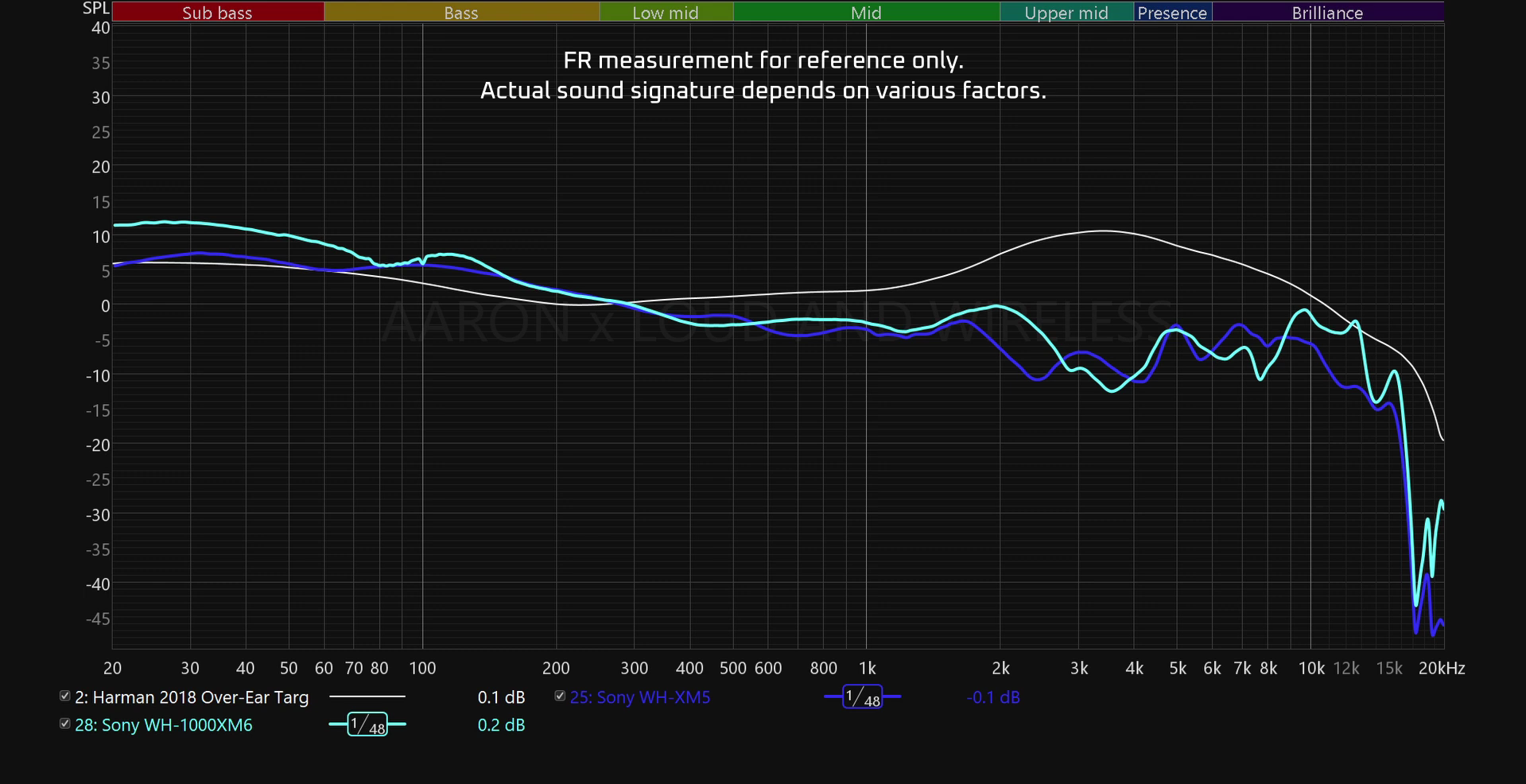Image resolution: width=1526 pixels, height=784 pixels.
Task: Click the Upper mid frequency band label
Action: [x=1066, y=13]
